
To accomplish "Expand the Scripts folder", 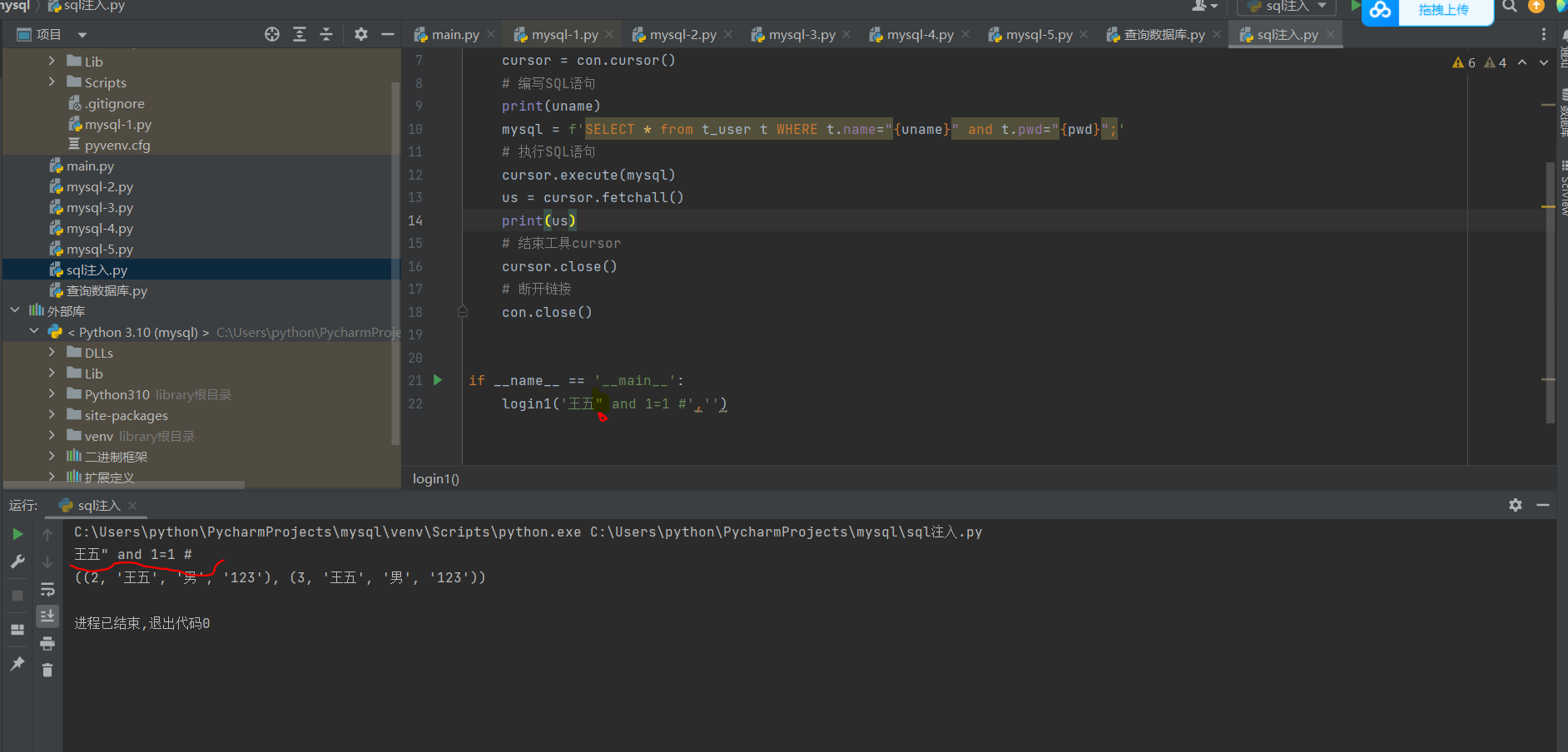I will [52, 82].
